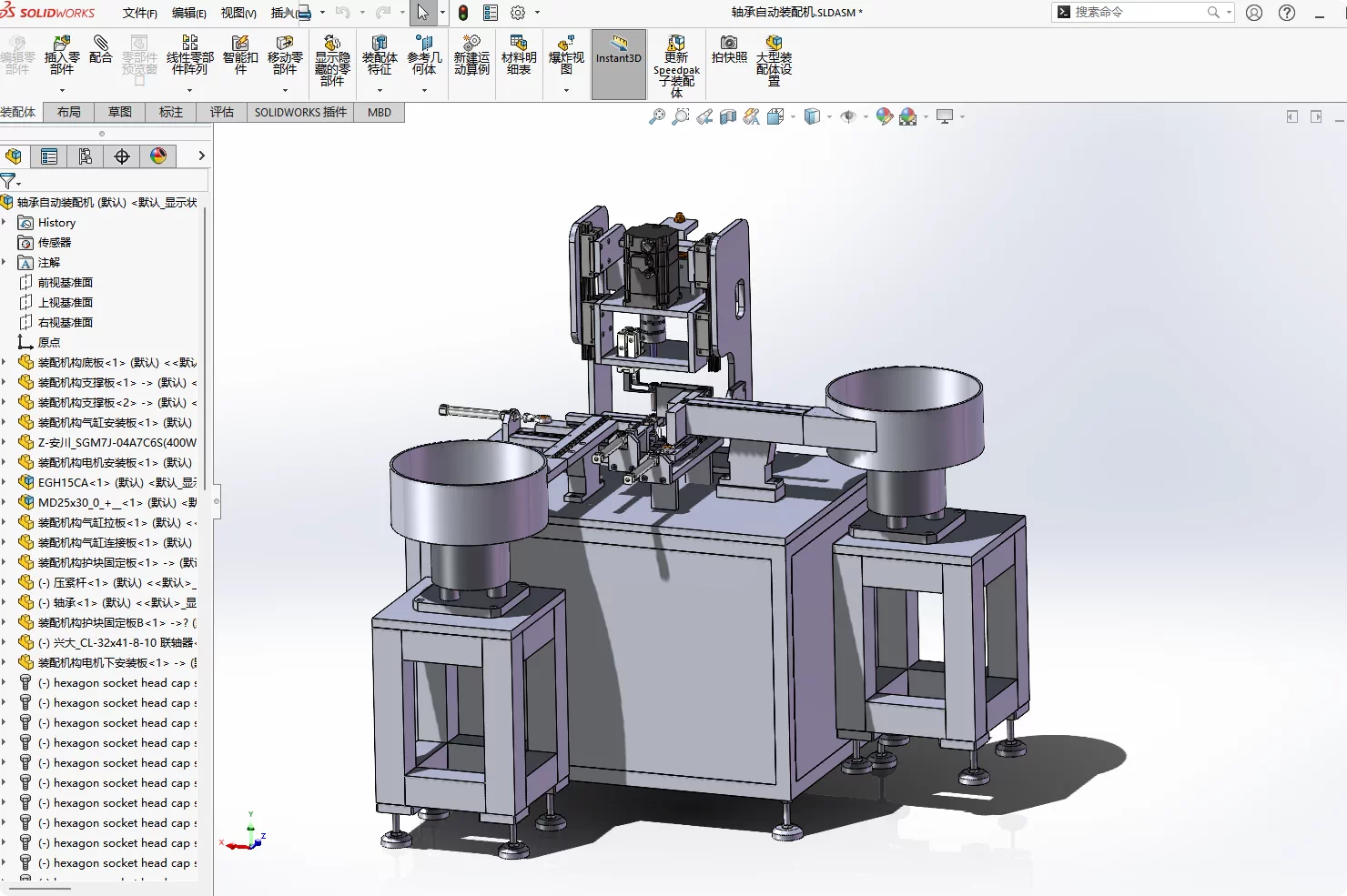Click Show Hidden Components (显示隐藏的零部件)
1347x896 pixels.
click(332, 61)
